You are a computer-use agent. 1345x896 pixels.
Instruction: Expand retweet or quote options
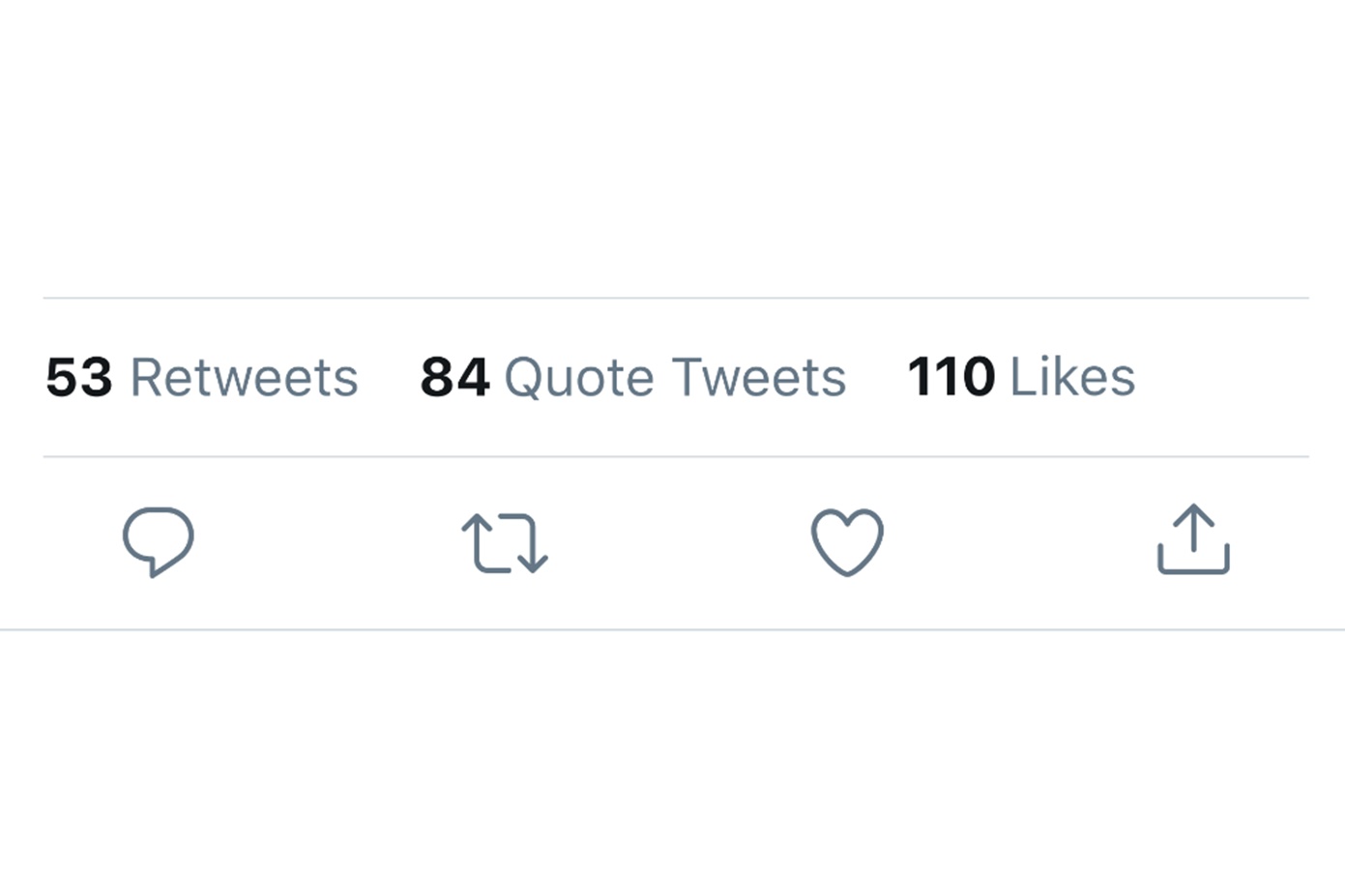point(505,542)
